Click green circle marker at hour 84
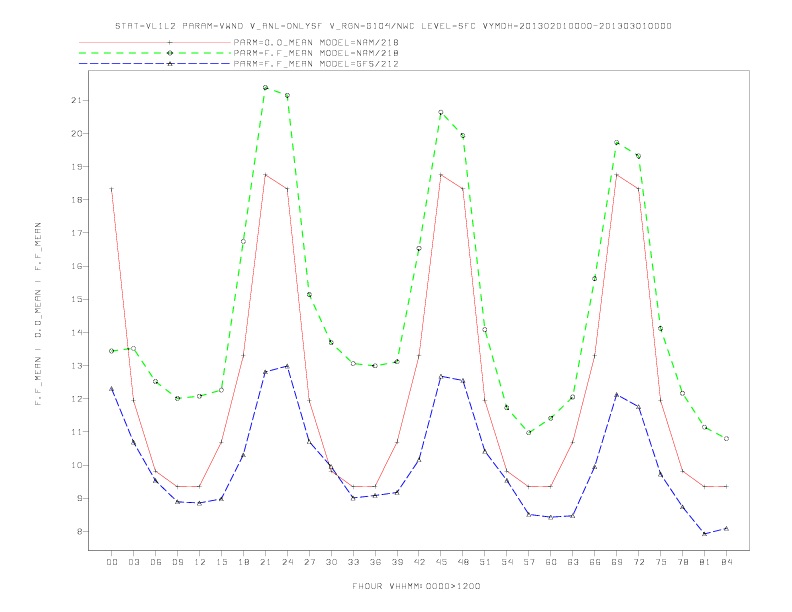Viewport: 792px width, 612px height. (x=727, y=439)
